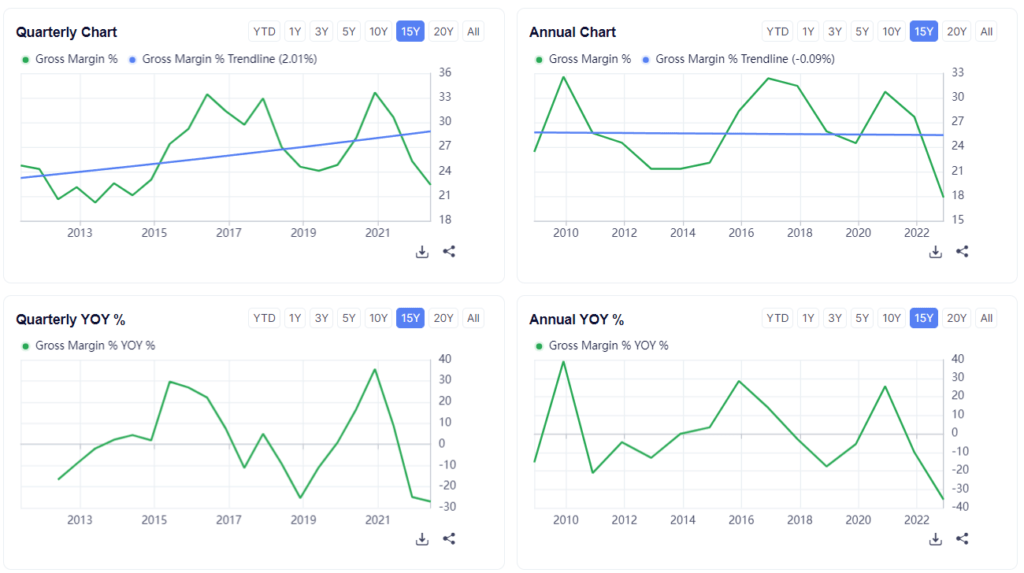
Task: Switch Annual Chart to 10Y range
Action: [891, 31]
